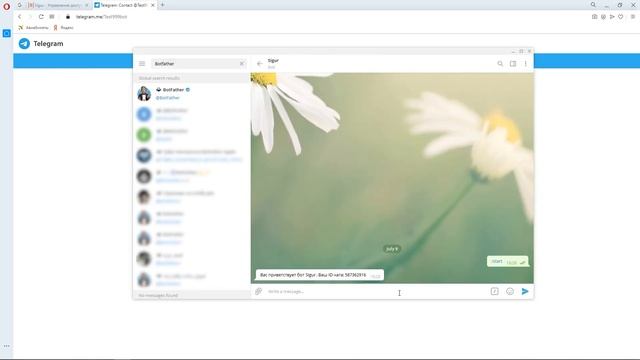Maximize the Telegram desktop window

pyautogui.click(x=521, y=51)
